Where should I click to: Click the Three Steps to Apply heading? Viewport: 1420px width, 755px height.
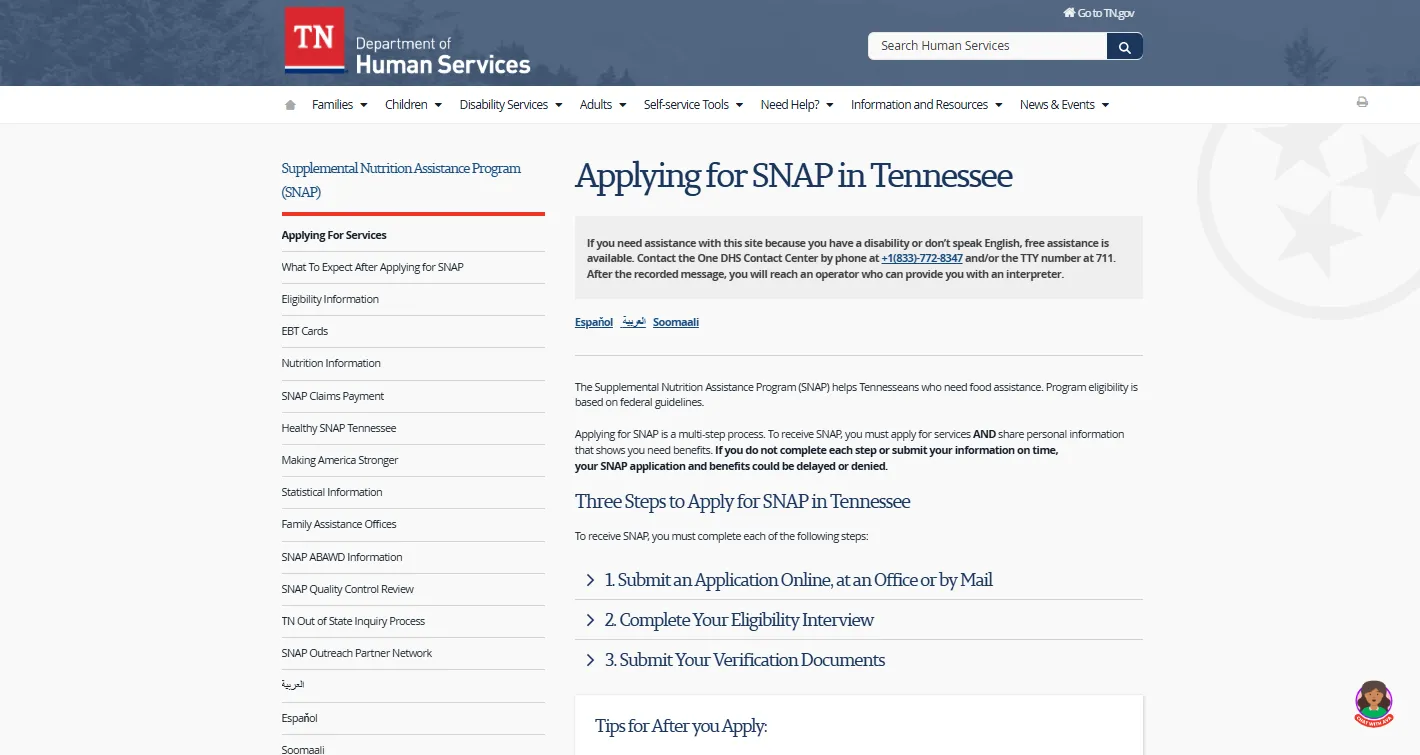click(743, 501)
